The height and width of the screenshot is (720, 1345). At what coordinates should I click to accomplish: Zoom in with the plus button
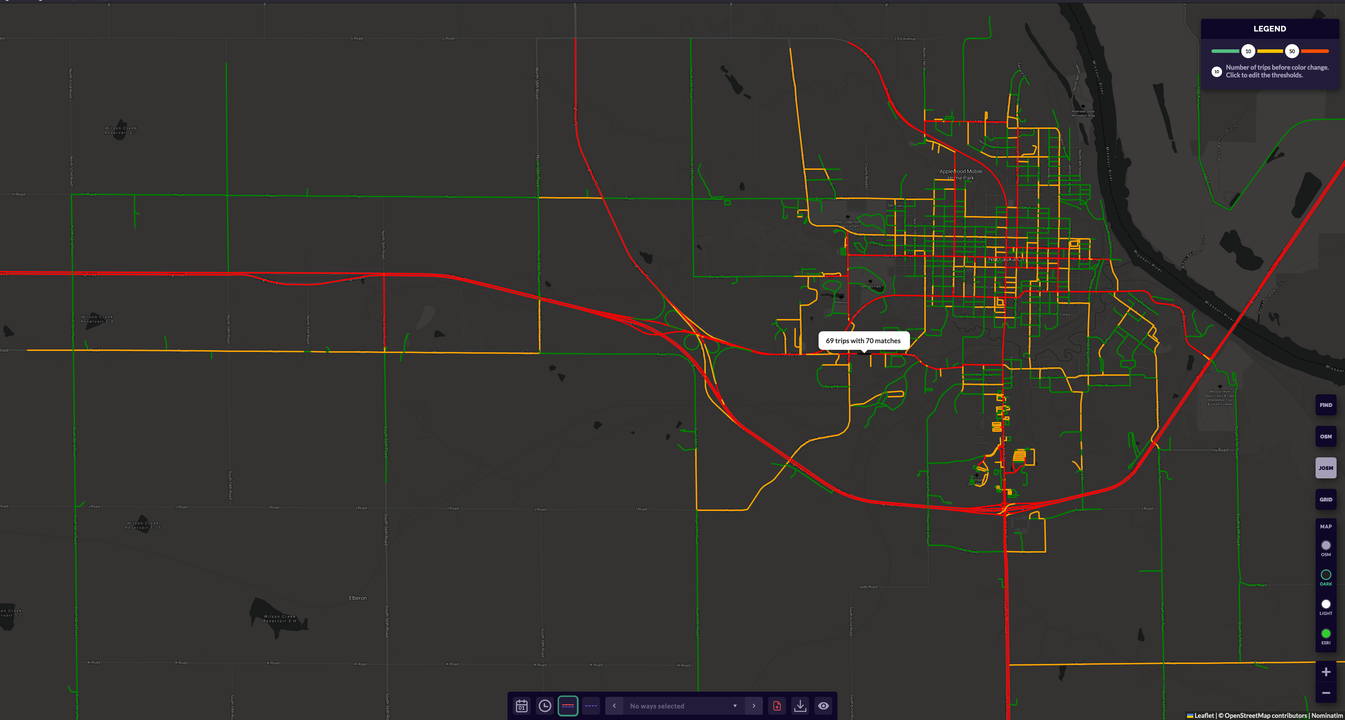pyautogui.click(x=1326, y=672)
